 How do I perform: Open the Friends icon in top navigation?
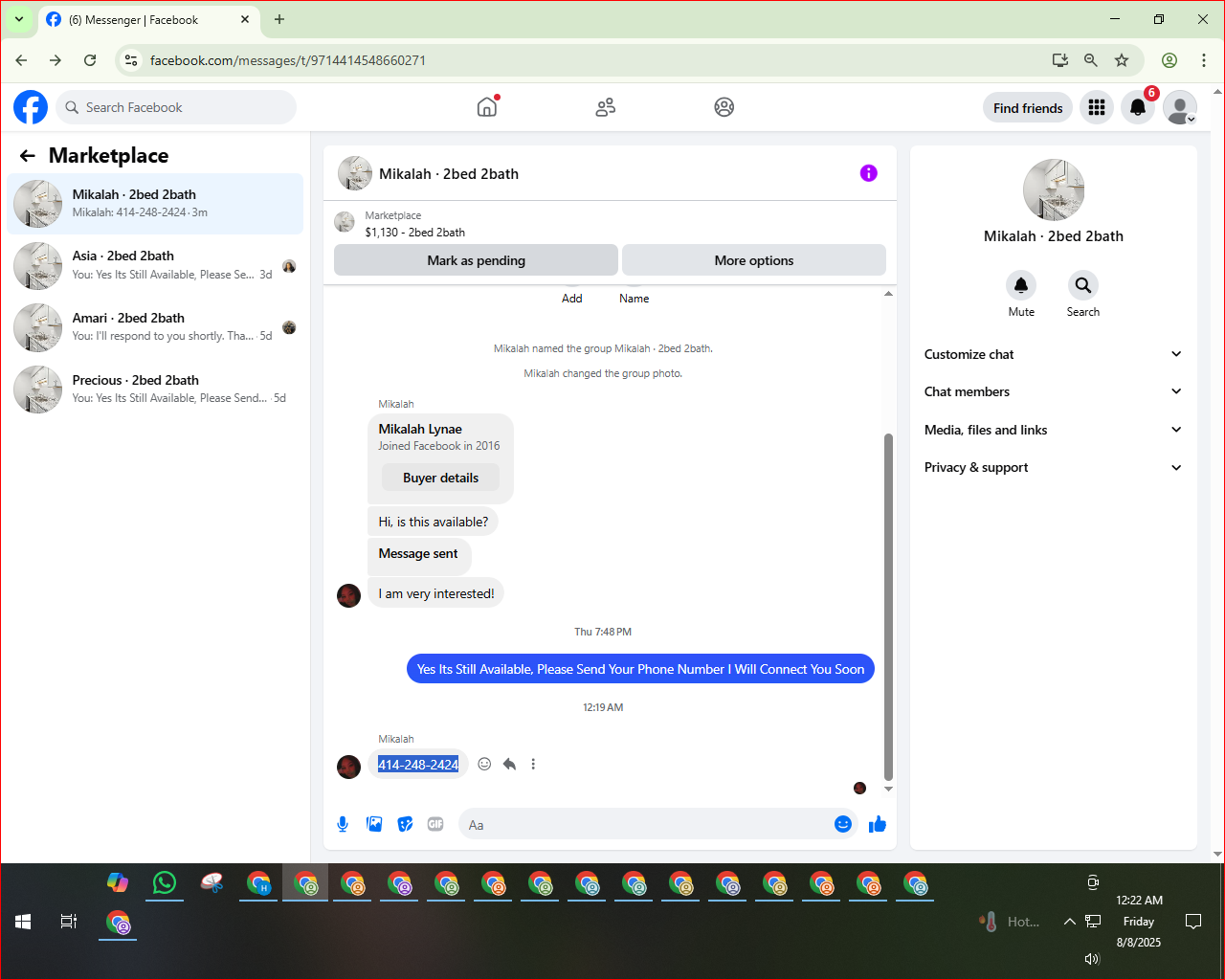pos(606,107)
